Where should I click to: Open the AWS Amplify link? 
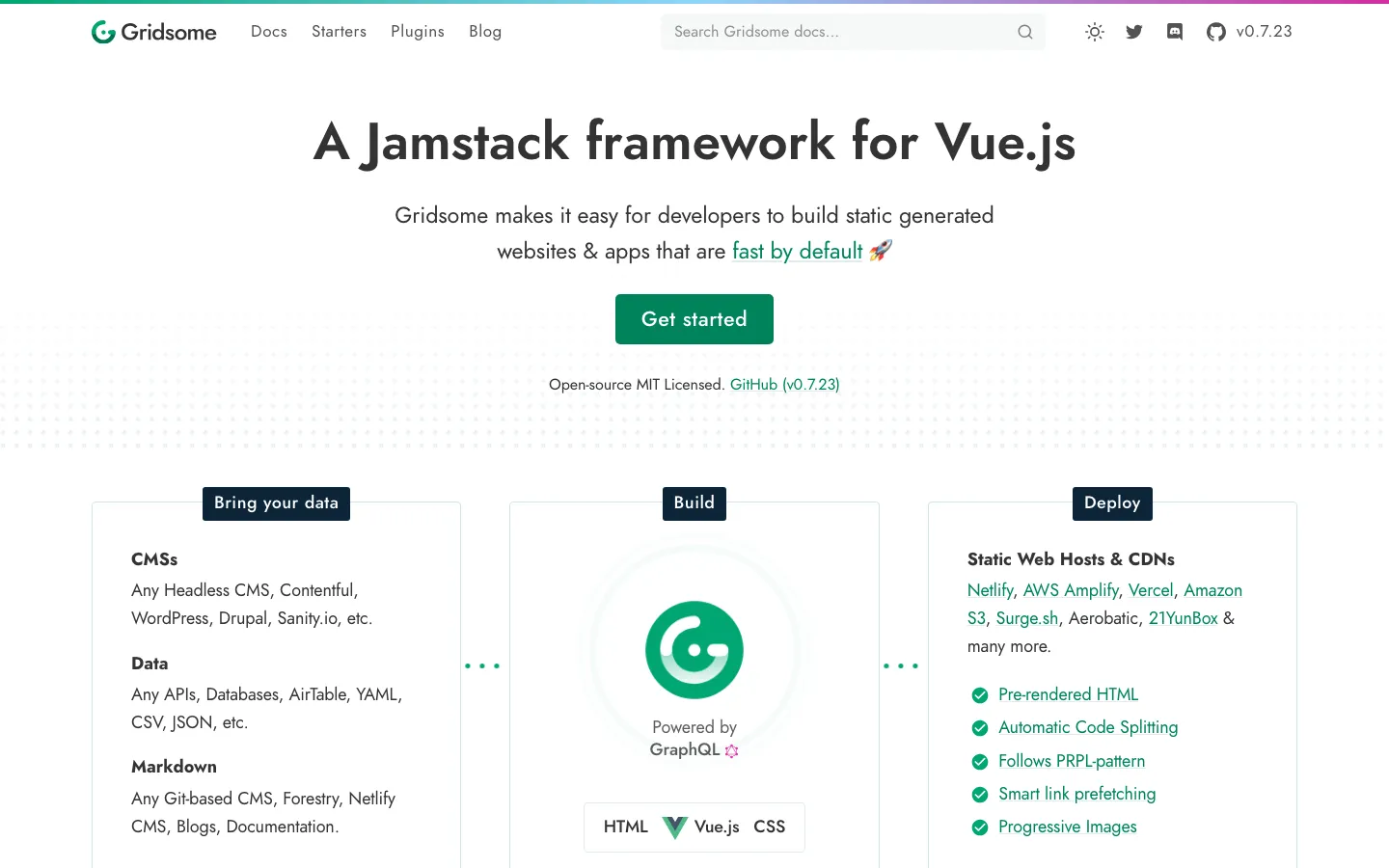click(1071, 590)
